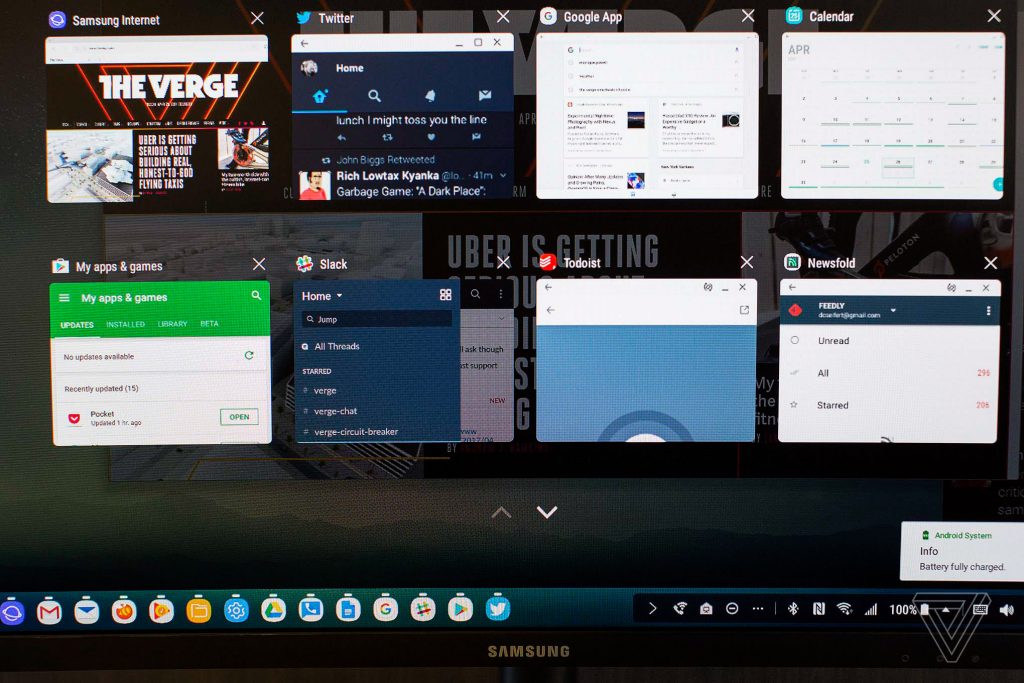Click the DeX screen mode tray icon
1024x683 pixels.
coord(706,609)
